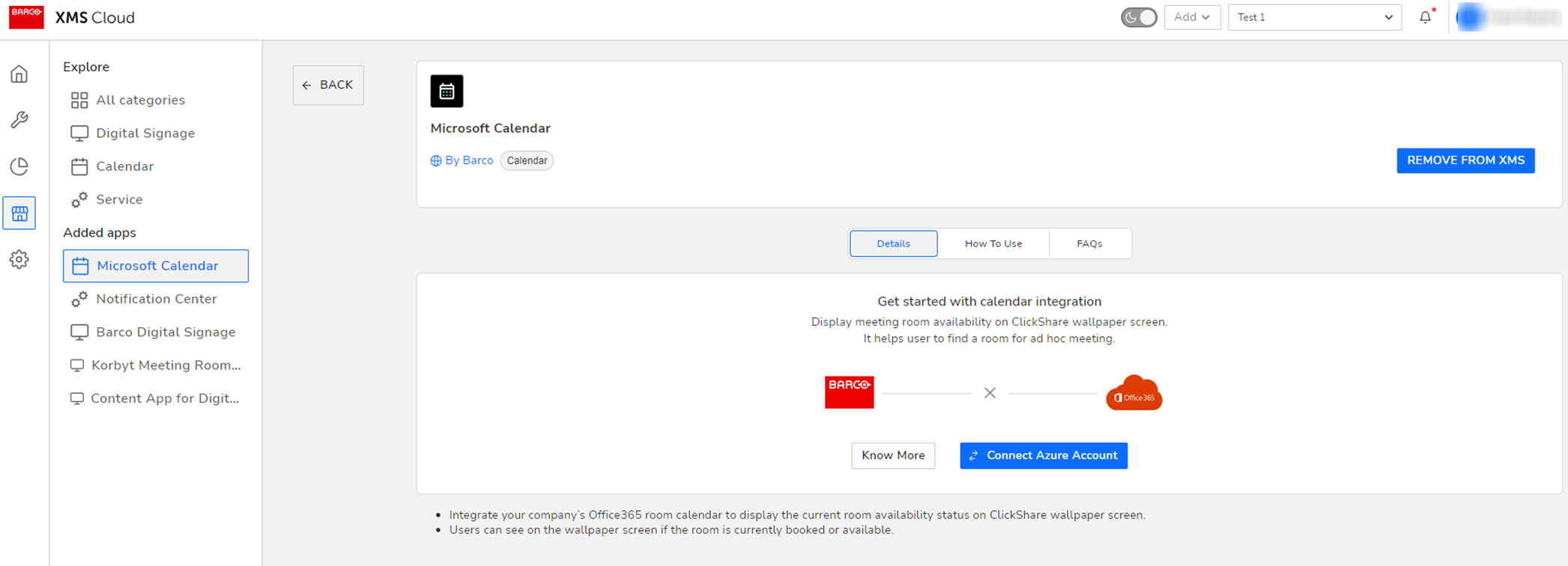Go back using the BACK button
The image size is (1568, 566).
328,85
